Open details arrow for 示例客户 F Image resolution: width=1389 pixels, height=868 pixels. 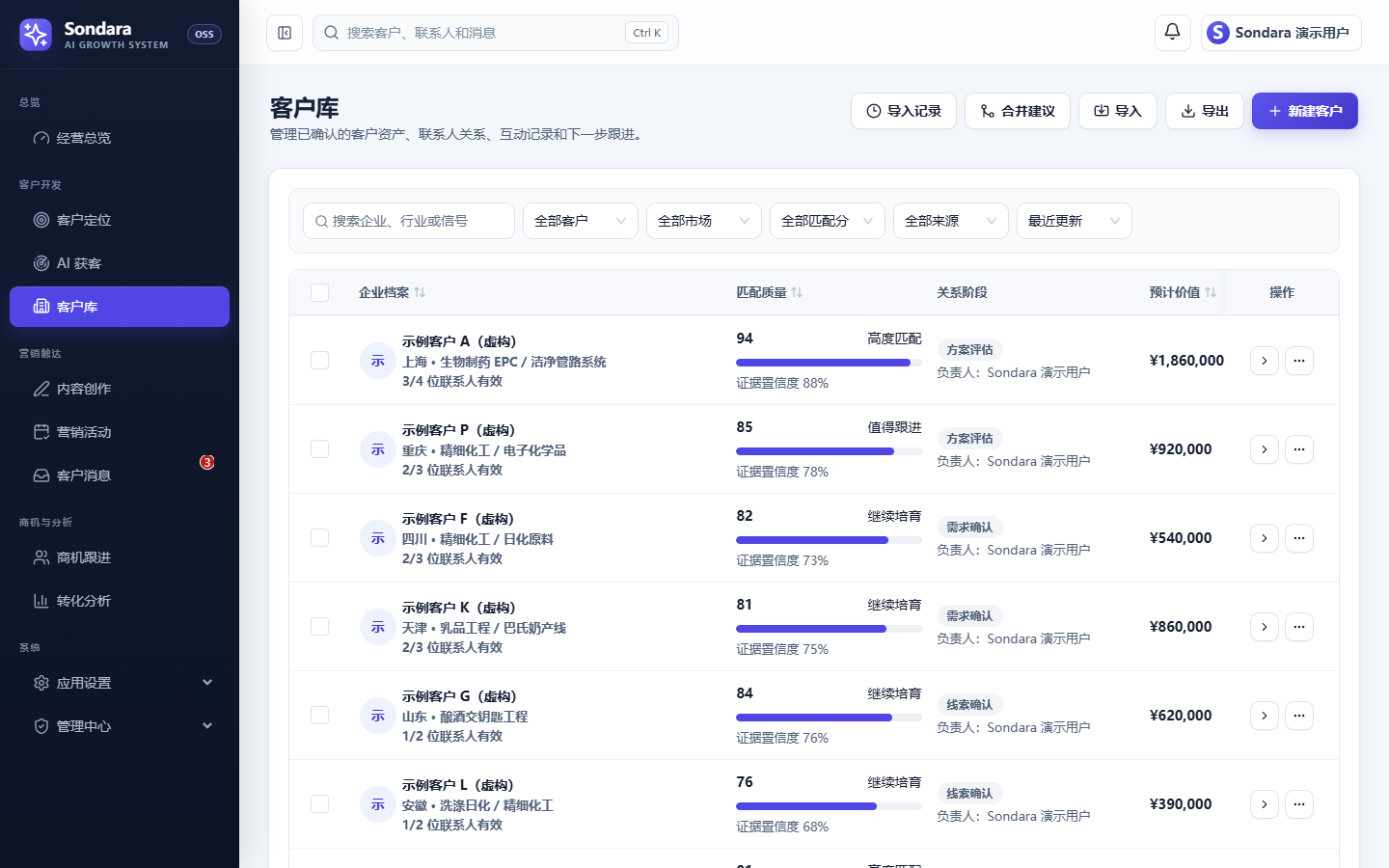[x=1265, y=538]
